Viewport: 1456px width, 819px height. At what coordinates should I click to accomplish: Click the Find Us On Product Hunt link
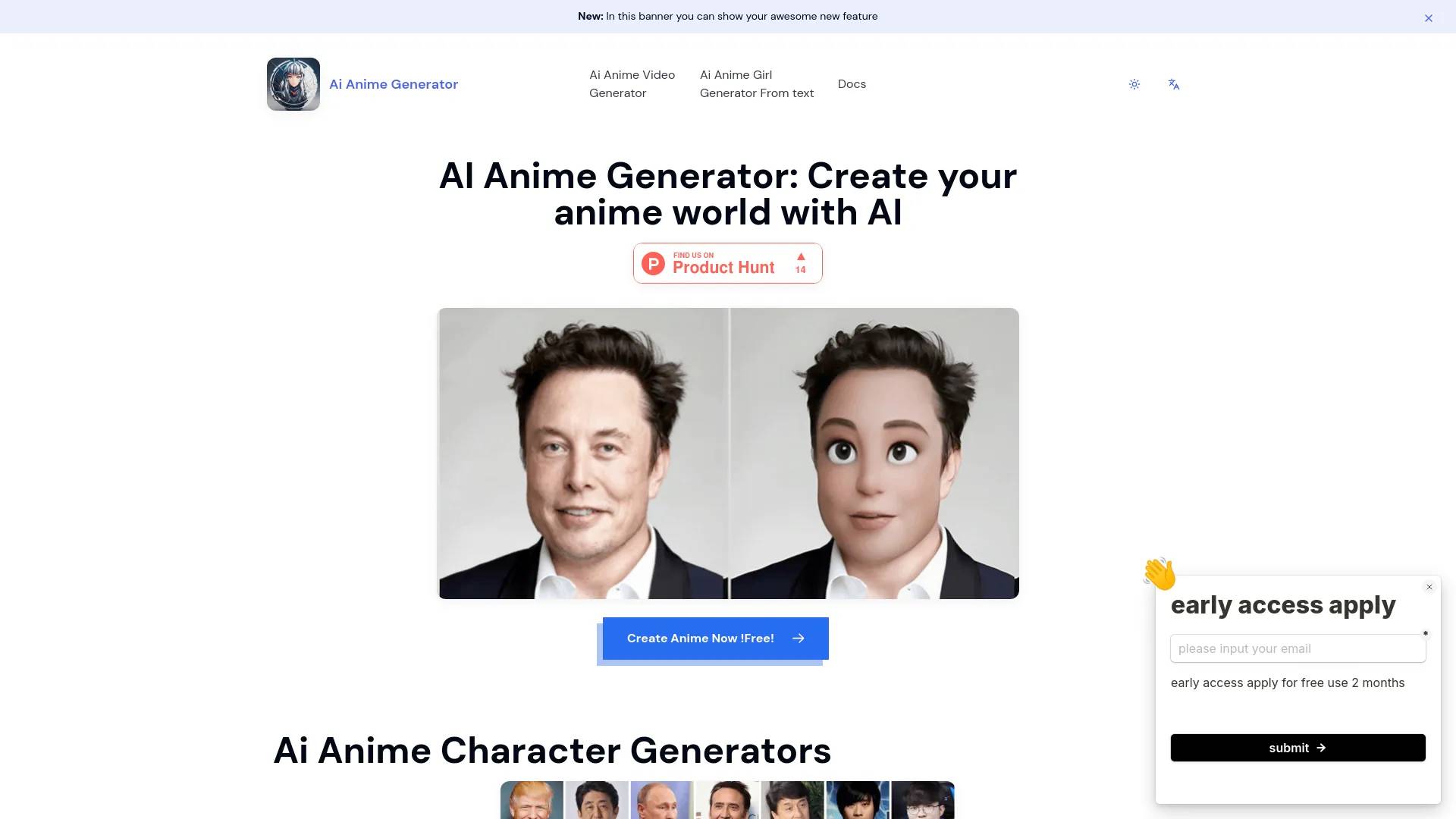coord(727,262)
